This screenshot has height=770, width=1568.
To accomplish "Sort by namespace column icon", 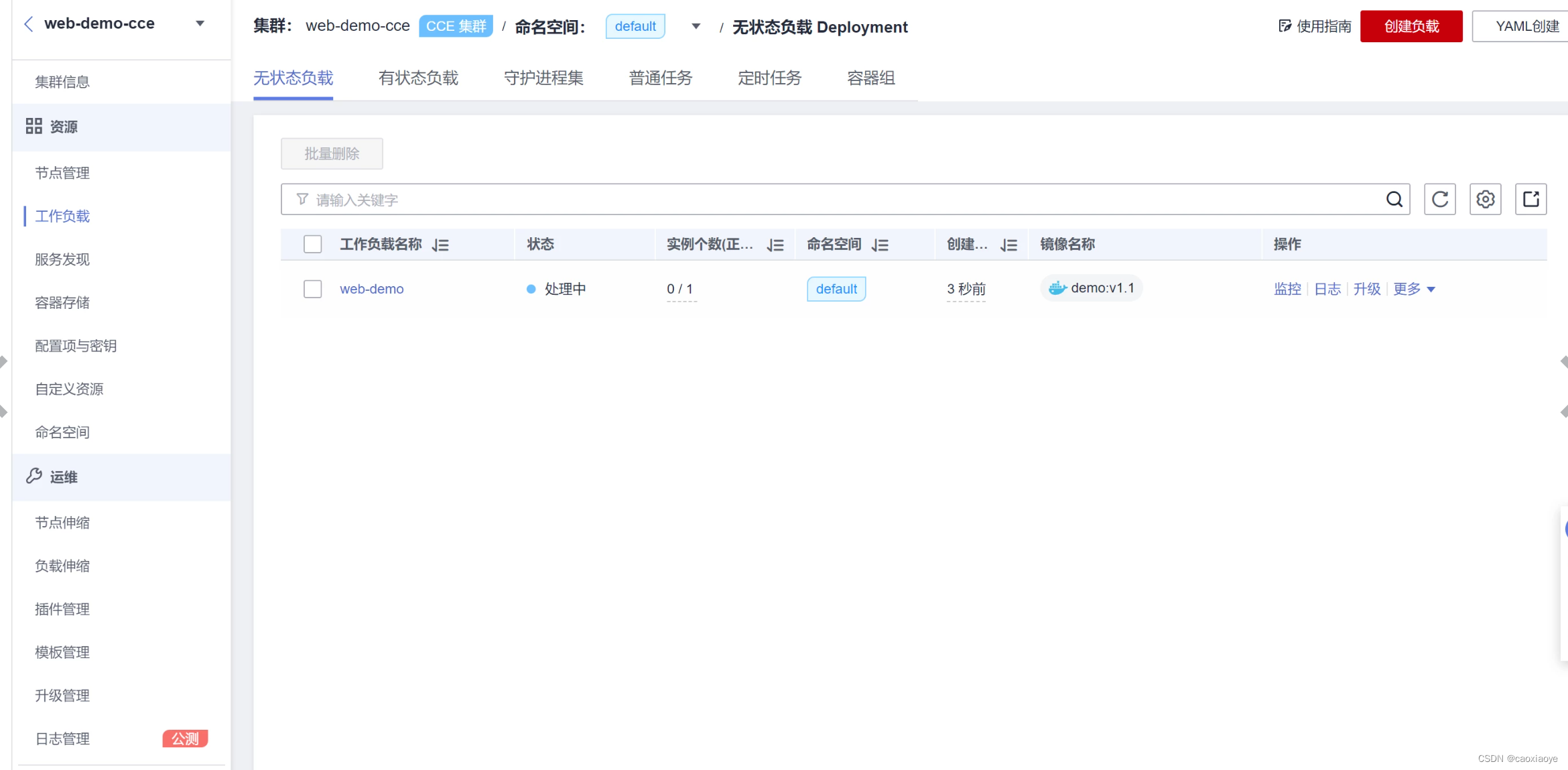I will (x=880, y=245).
